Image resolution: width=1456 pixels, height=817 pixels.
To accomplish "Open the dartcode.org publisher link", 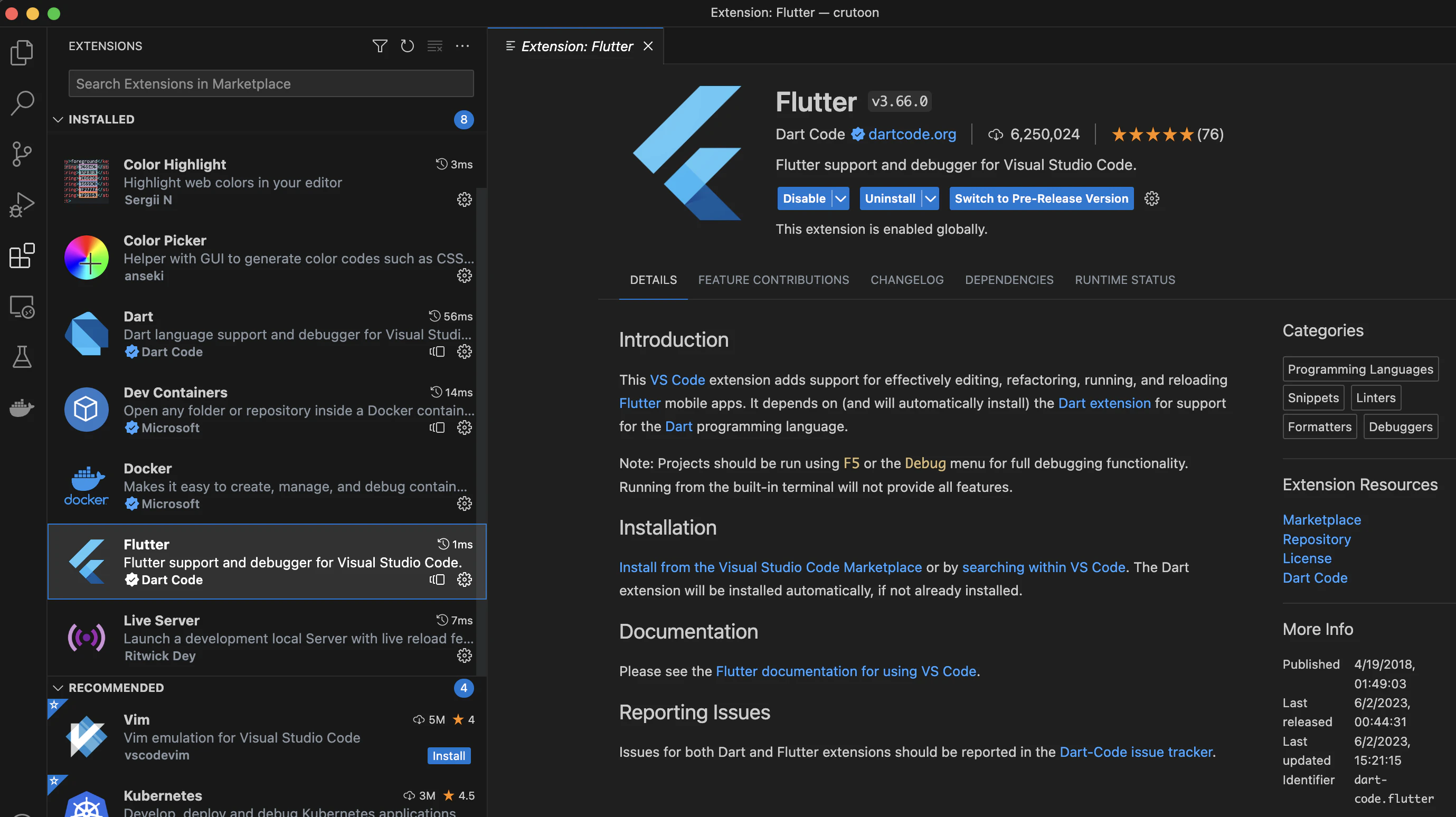I will (912, 134).
